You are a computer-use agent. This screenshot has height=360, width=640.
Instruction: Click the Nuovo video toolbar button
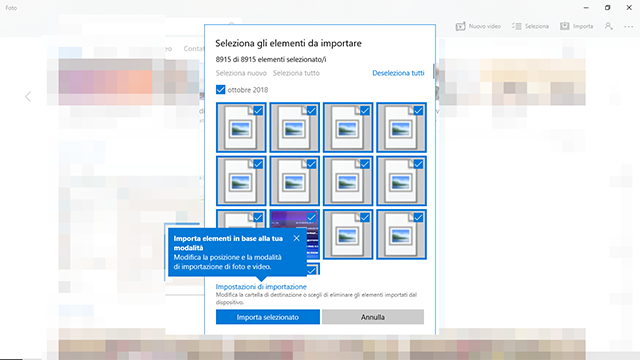click(x=478, y=26)
